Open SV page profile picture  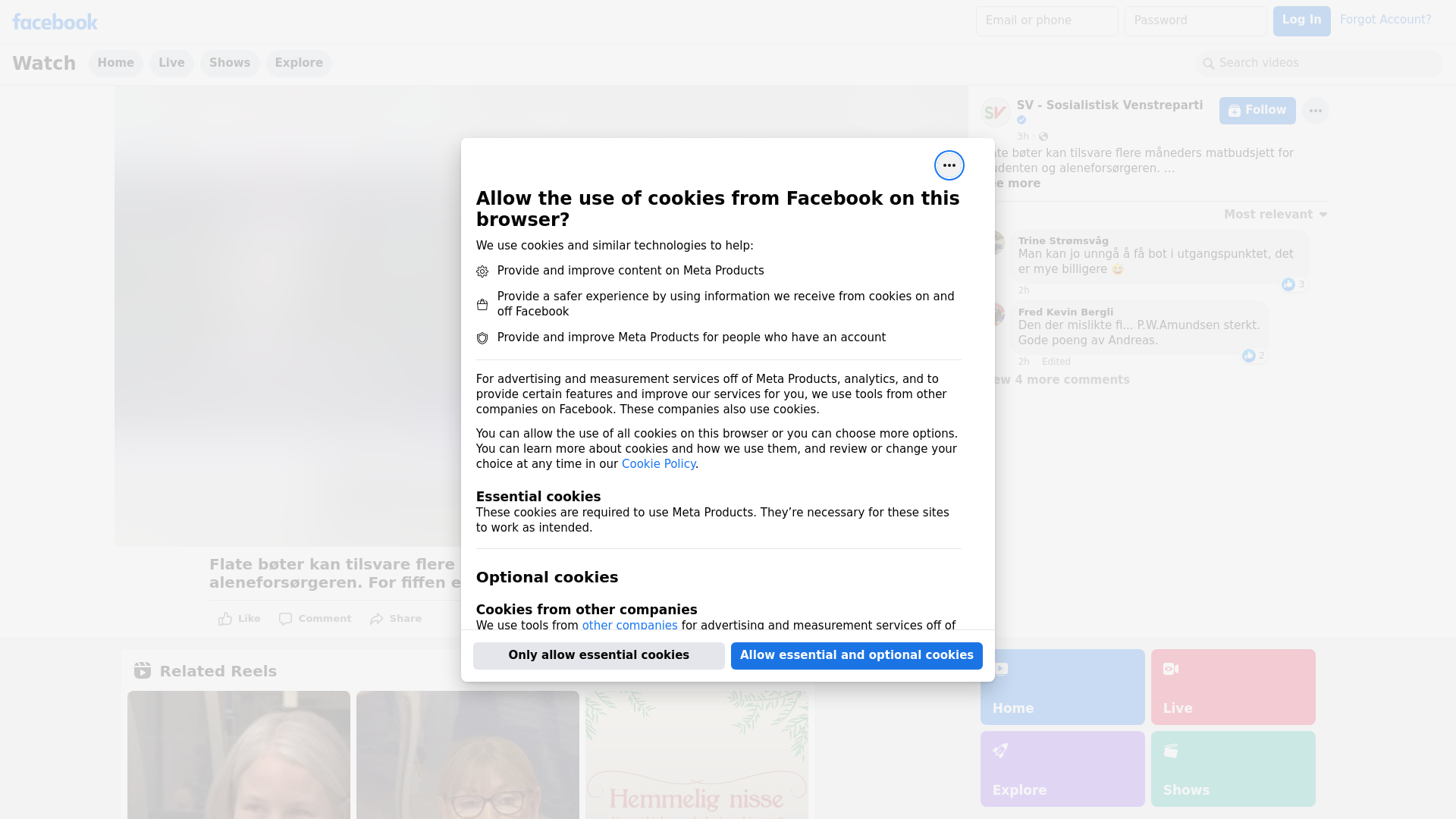click(995, 112)
